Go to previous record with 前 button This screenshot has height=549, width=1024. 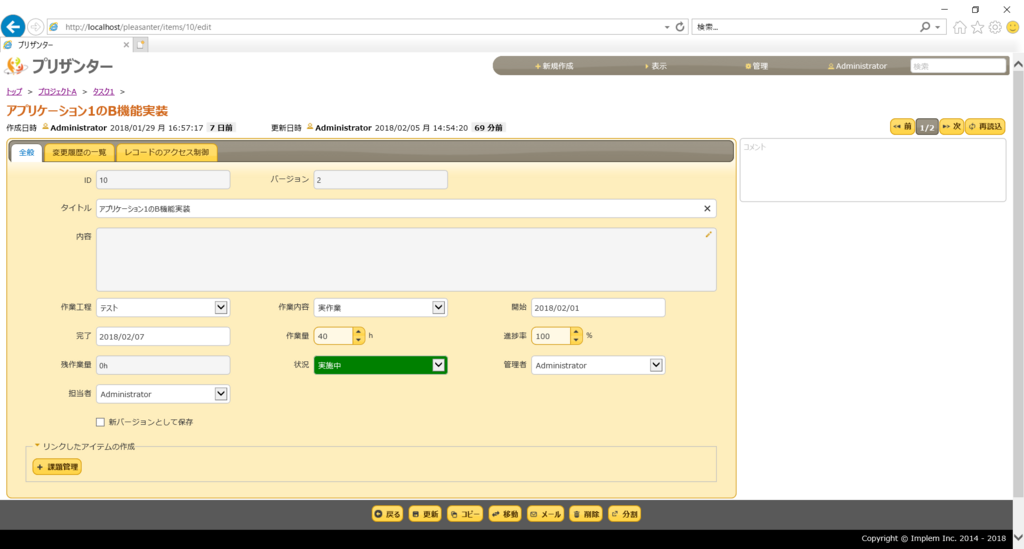(x=903, y=127)
